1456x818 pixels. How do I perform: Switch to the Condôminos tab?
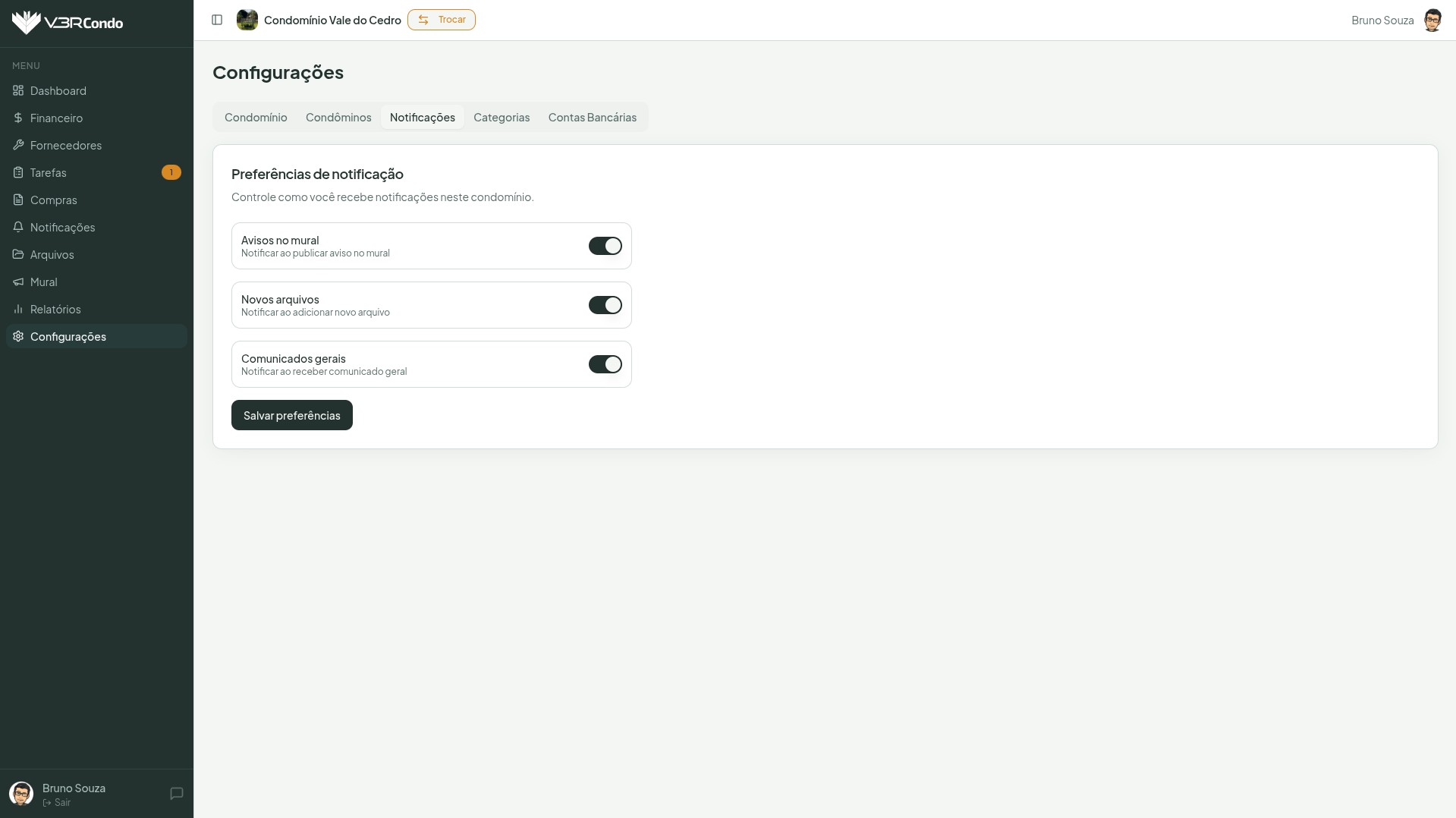[338, 117]
